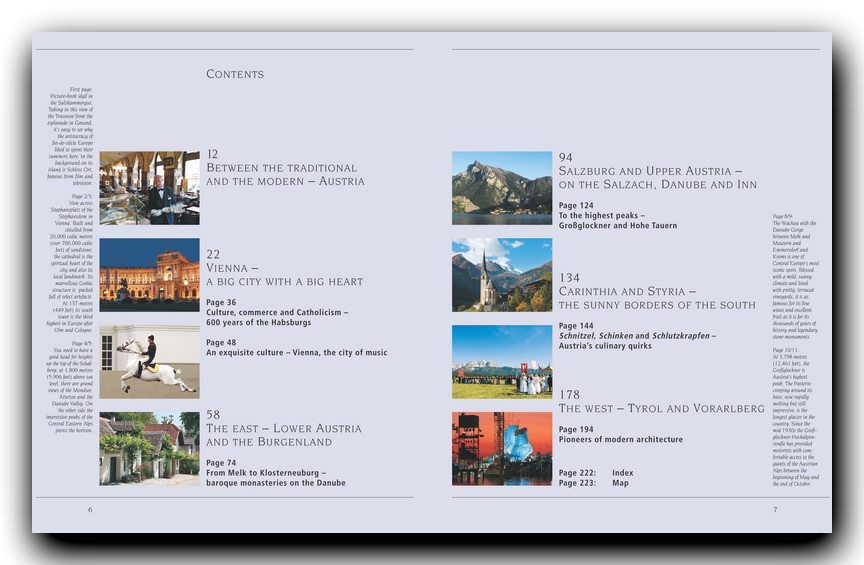The width and height of the screenshot is (864, 565).
Task: Go to 'Salzburg and Upper Austria' chapter
Action: pyautogui.click(x=657, y=178)
